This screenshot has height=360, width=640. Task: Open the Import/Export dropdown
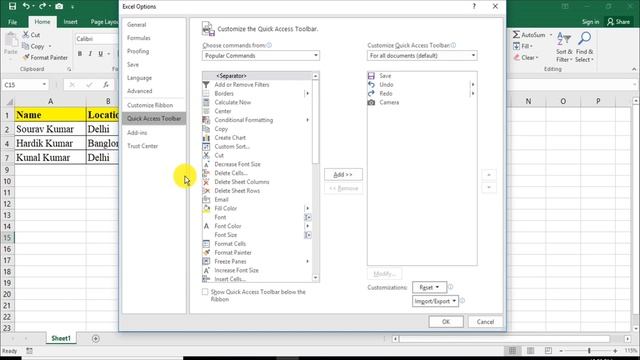coord(435,301)
